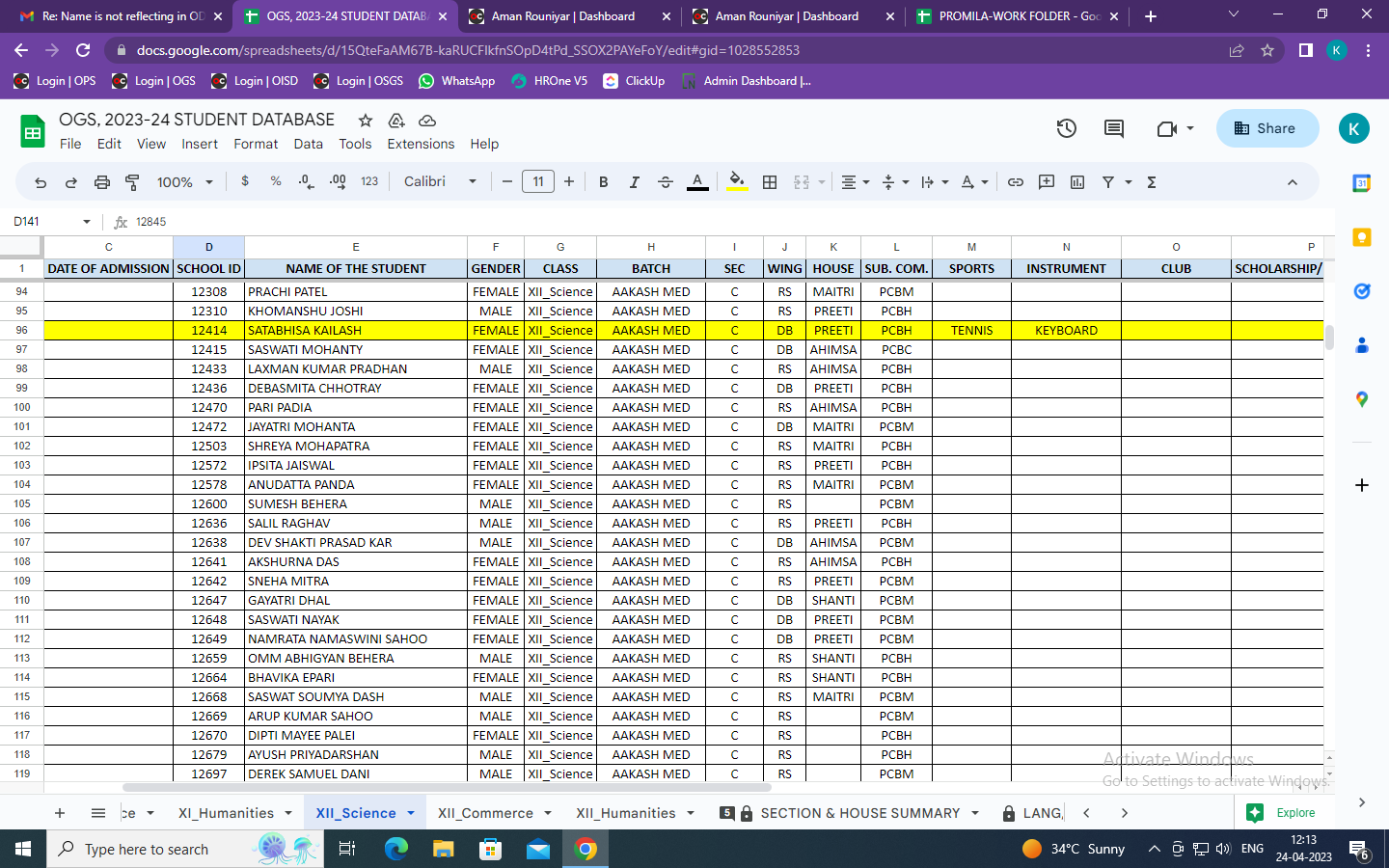
Task: Click the Undo icon in toolbar
Action: (41, 182)
